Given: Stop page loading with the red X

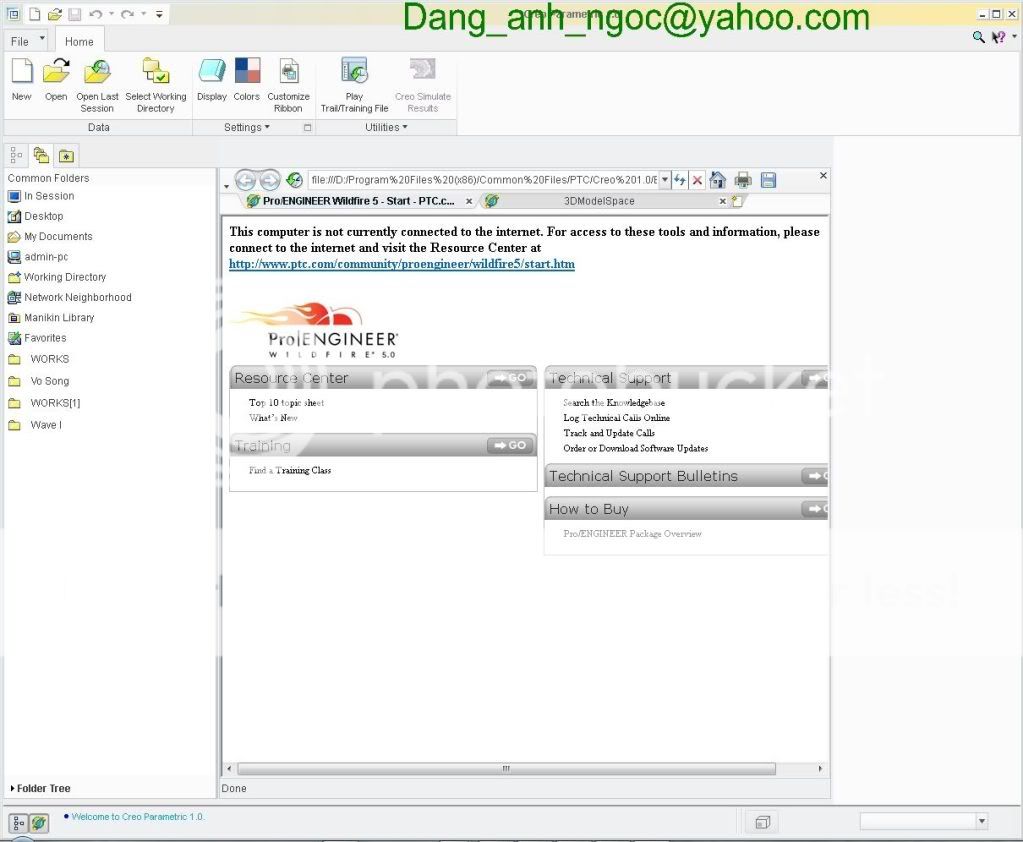Looking at the screenshot, I should [x=697, y=180].
